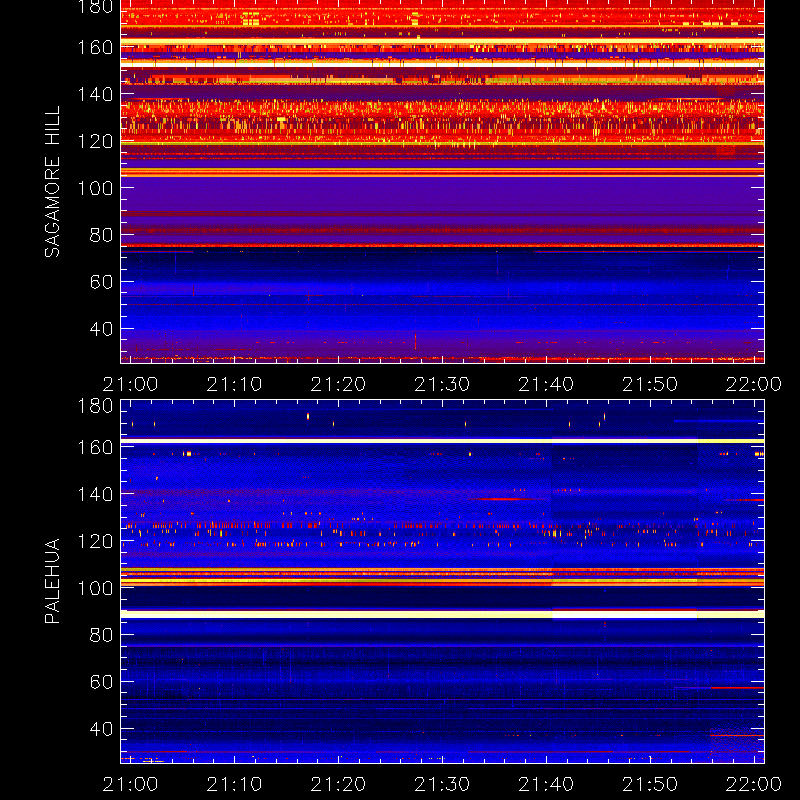Select the 60 tick label on Sagamore Hill axis
This screenshot has width=800, height=800.
click(101, 282)
